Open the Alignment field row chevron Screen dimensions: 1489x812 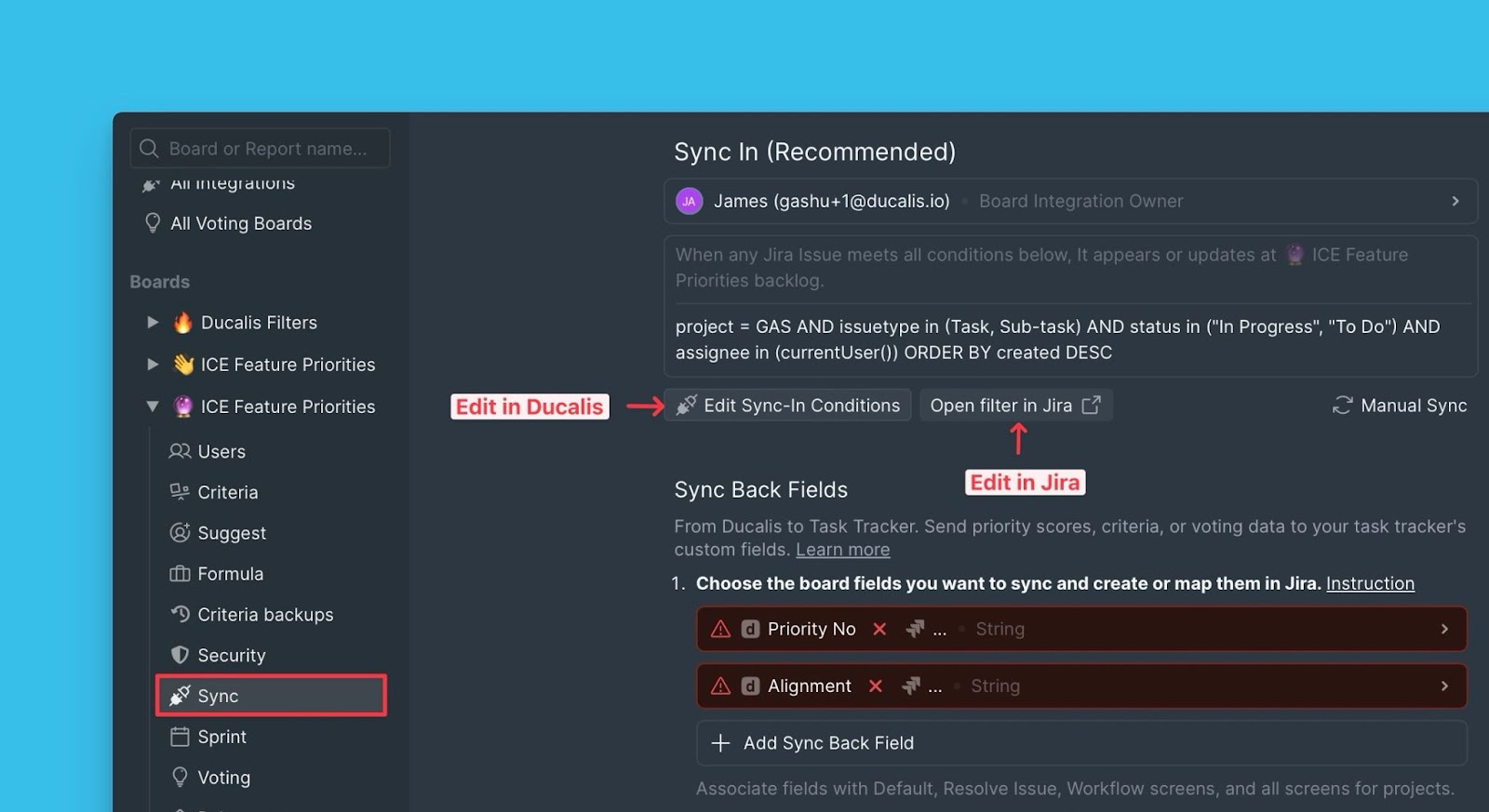1444,686
